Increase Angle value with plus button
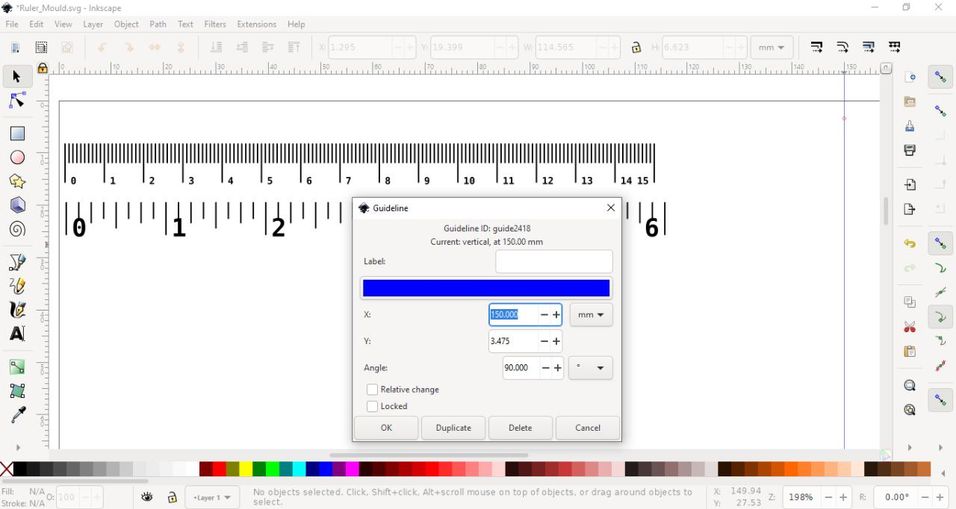 pos(557,368)
